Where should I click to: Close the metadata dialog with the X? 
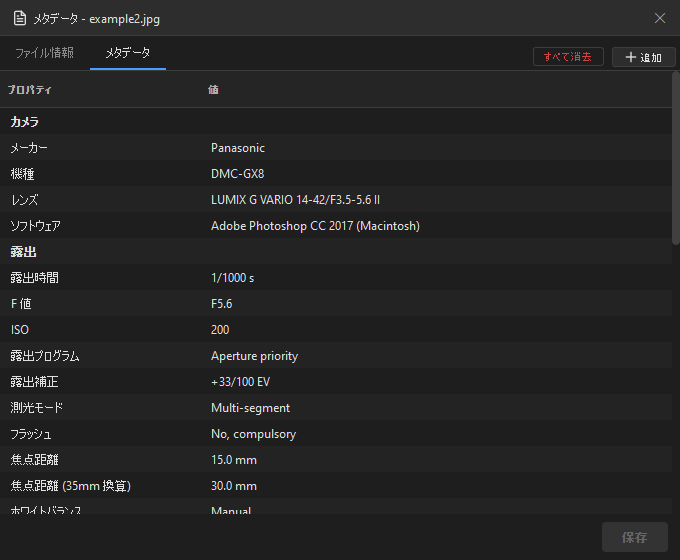660,18
